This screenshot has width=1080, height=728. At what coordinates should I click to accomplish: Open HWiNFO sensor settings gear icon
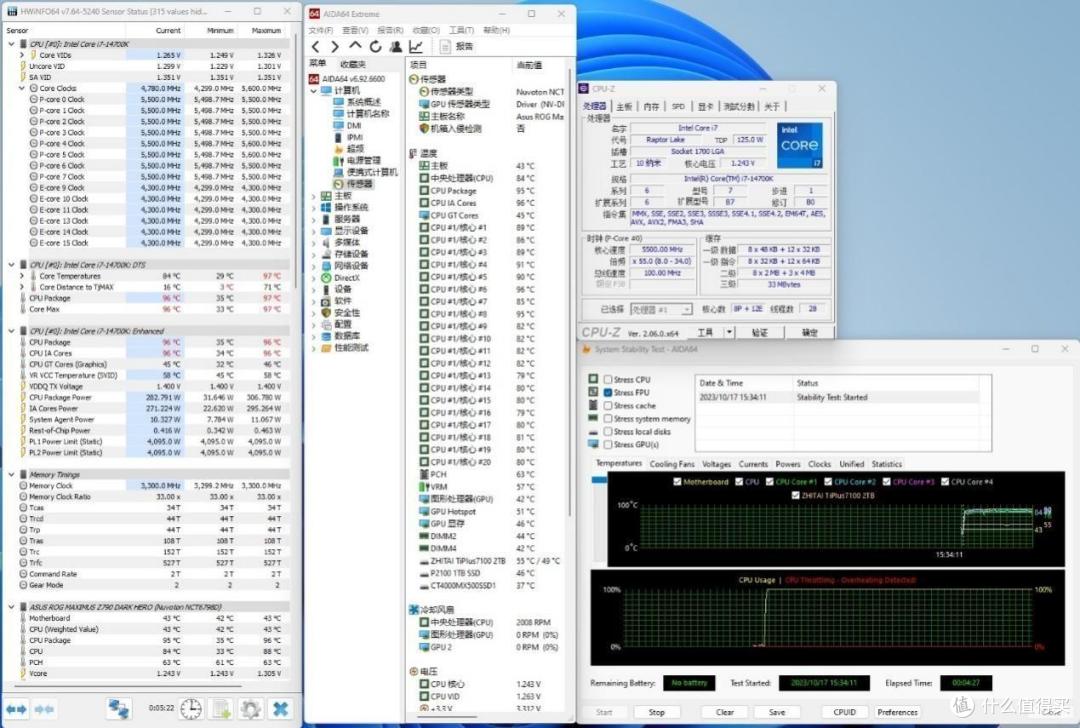pyautogui.click(x=251, y=709)
